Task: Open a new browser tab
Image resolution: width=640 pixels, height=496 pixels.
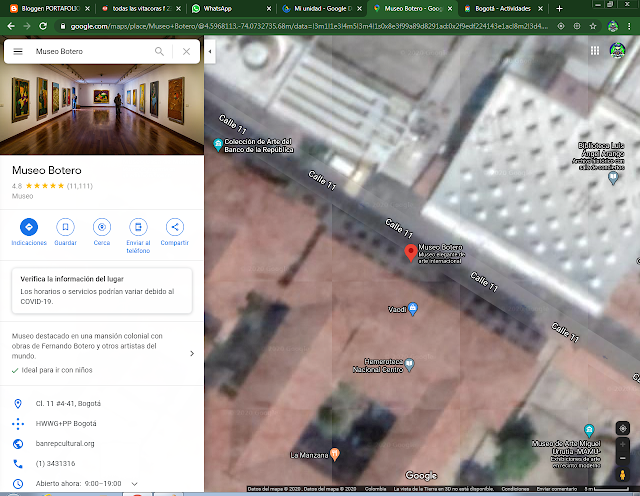Action: [559, 9]
